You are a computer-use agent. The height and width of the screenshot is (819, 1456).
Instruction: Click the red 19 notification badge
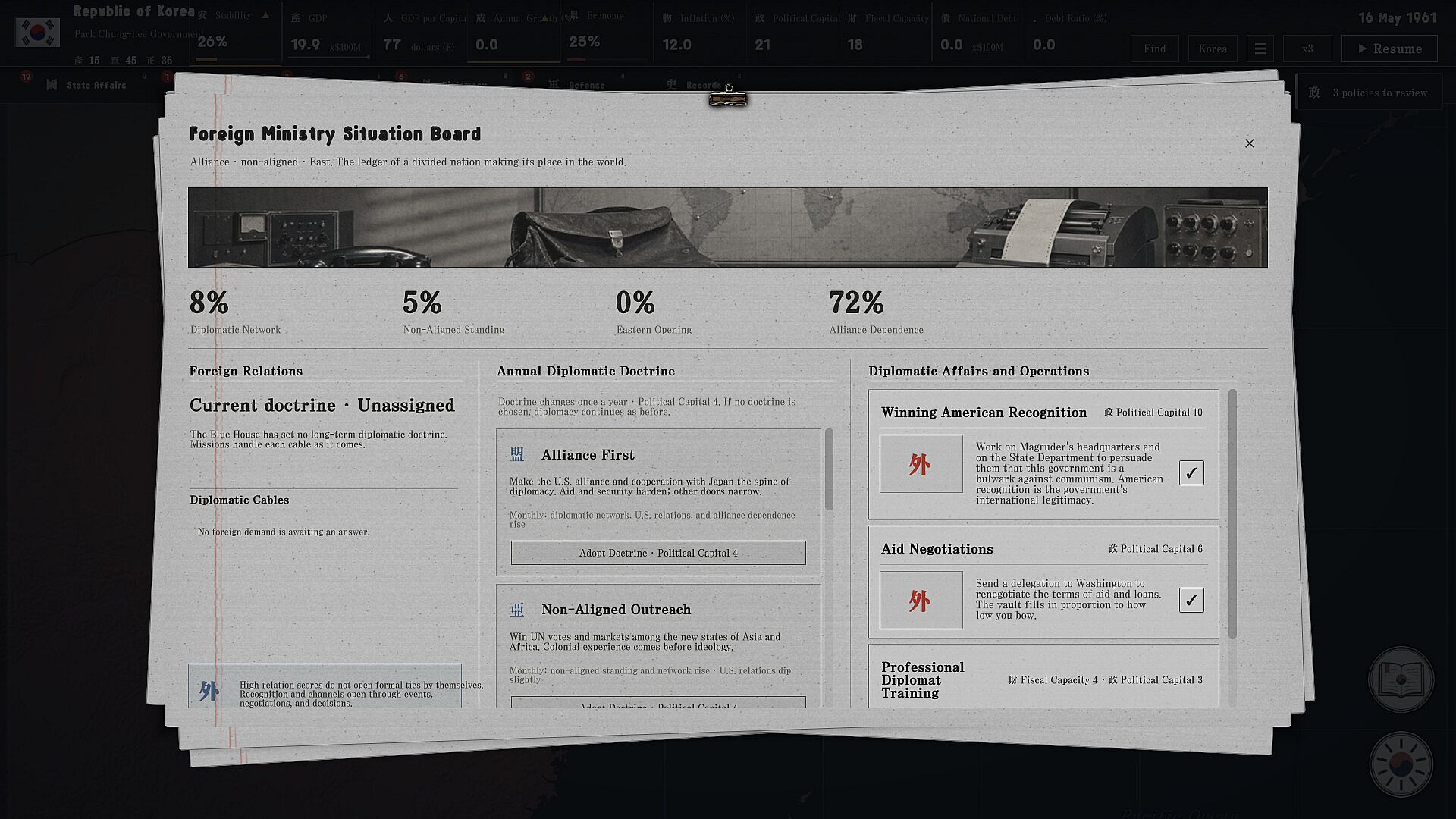[x=26, y=76]
